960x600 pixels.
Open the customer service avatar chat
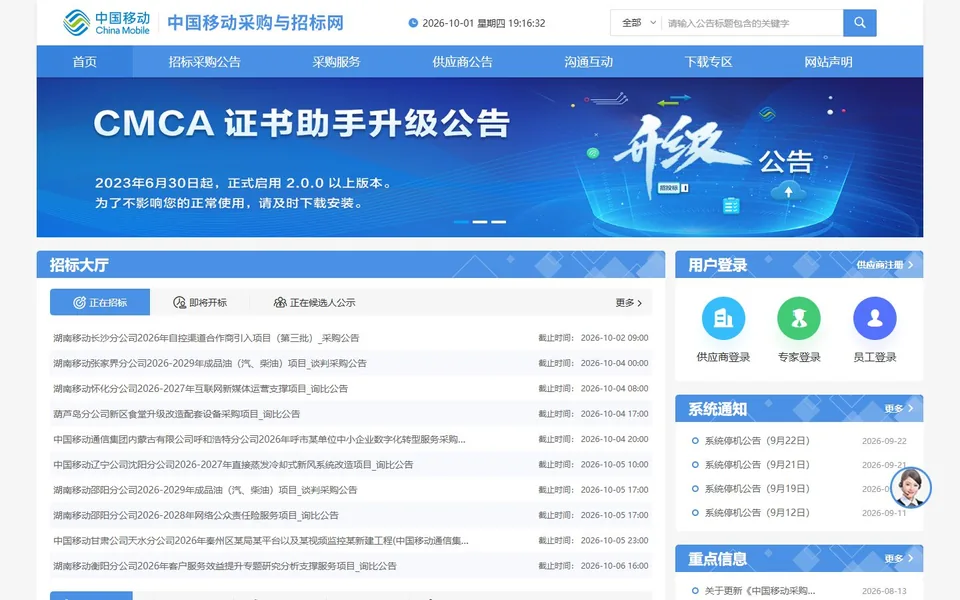[910, 488]
